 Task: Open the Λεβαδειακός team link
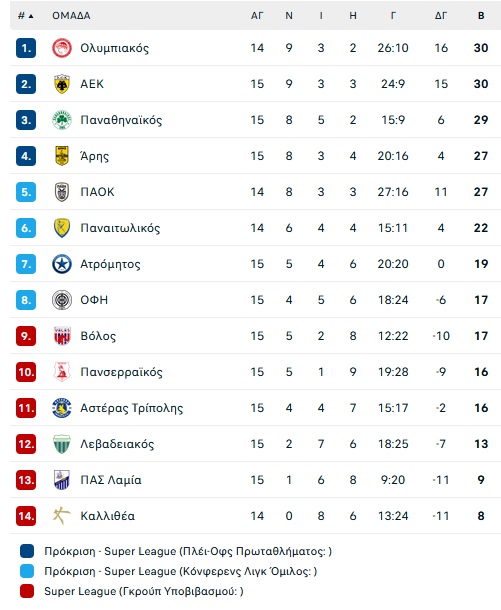(x=117, y=444)
